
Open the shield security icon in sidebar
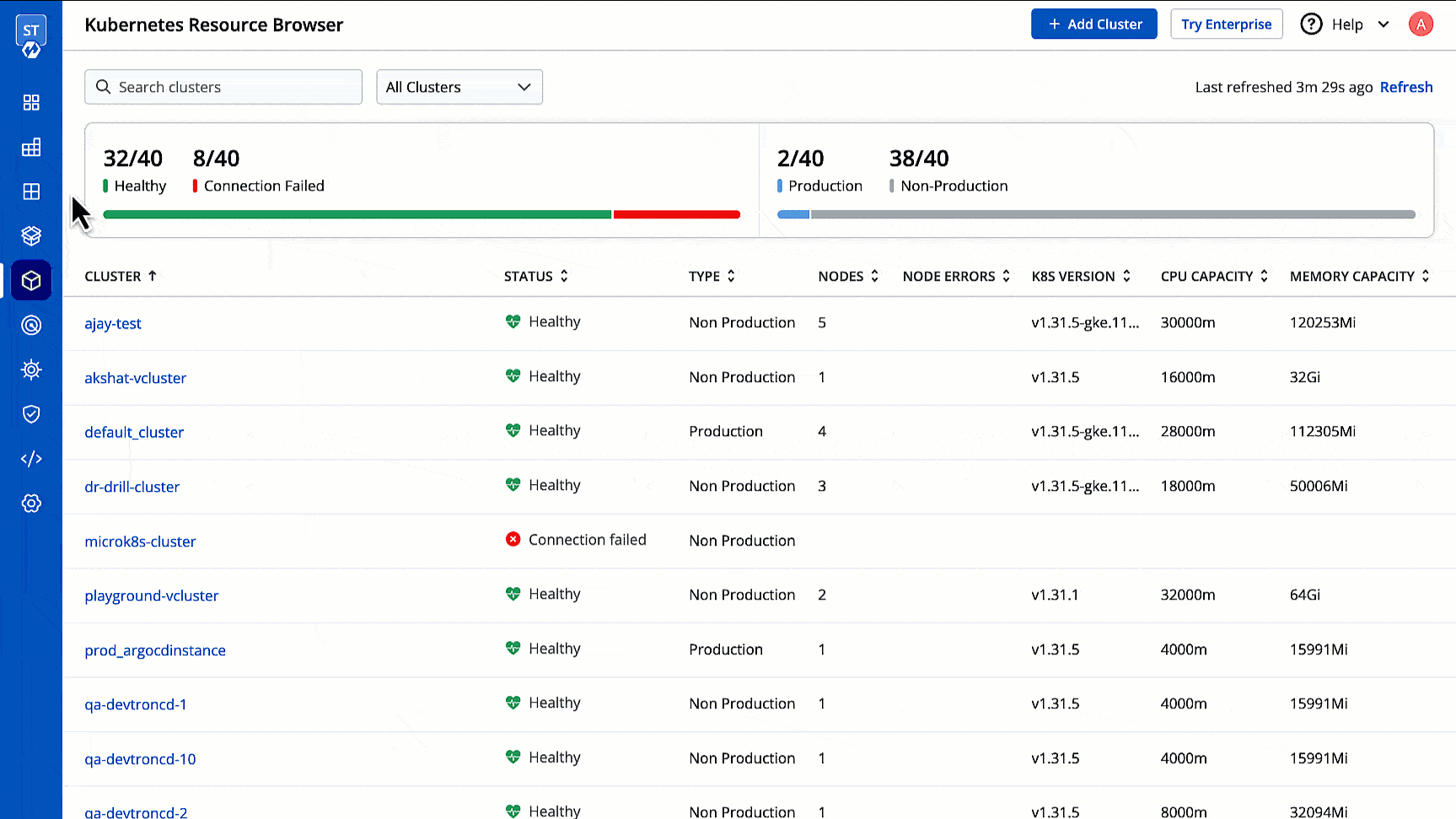tap(31, 414)
